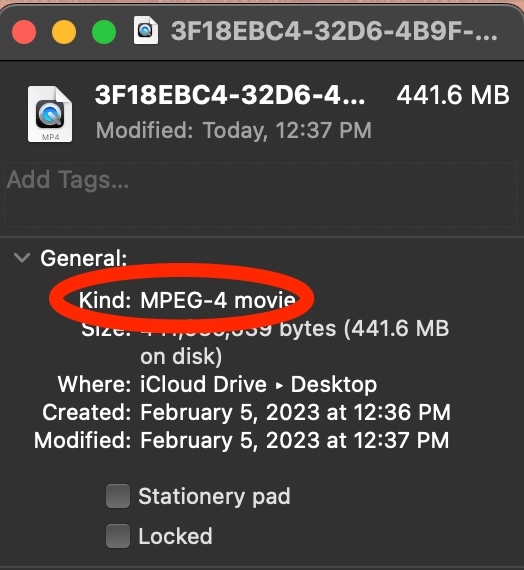Select the bold file name in header
This screenshot has width=524, height=570.
[230, 95]
